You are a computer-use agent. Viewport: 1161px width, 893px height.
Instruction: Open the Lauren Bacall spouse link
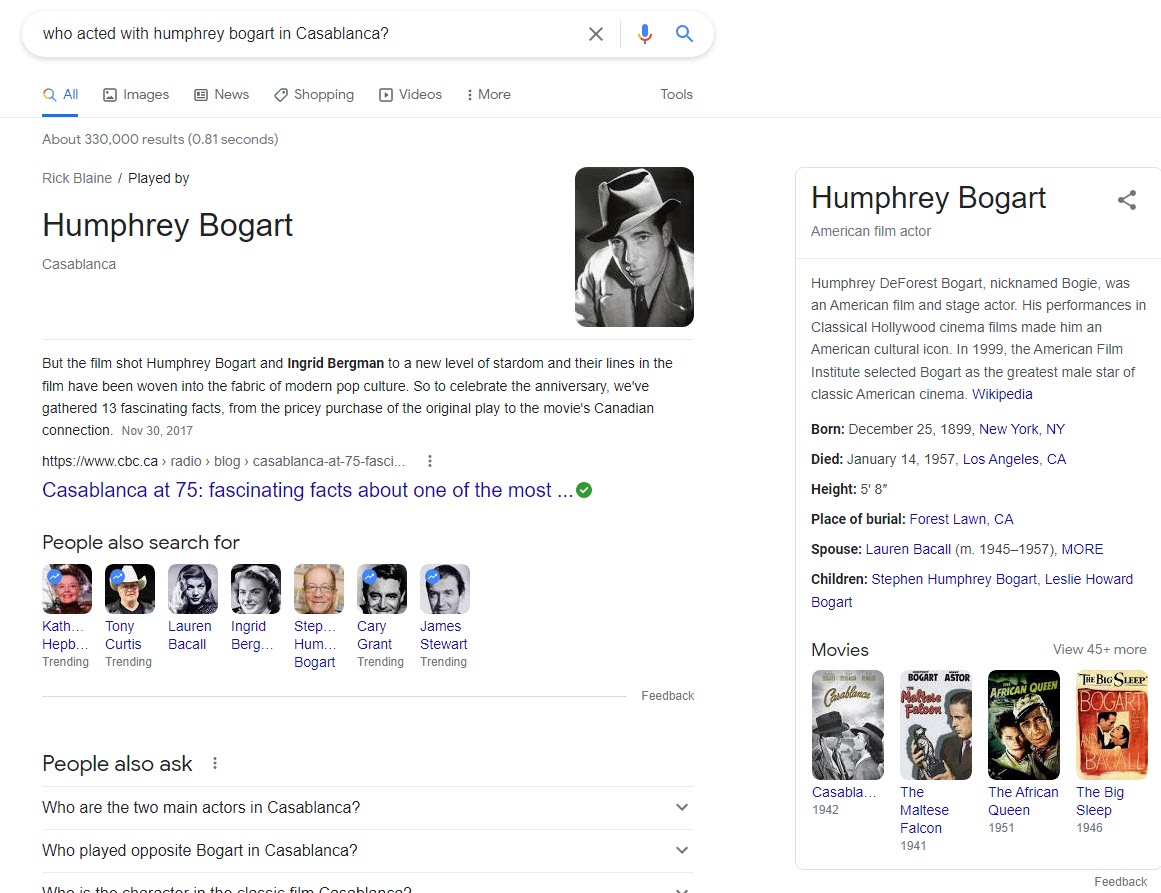tap(908, 549)
